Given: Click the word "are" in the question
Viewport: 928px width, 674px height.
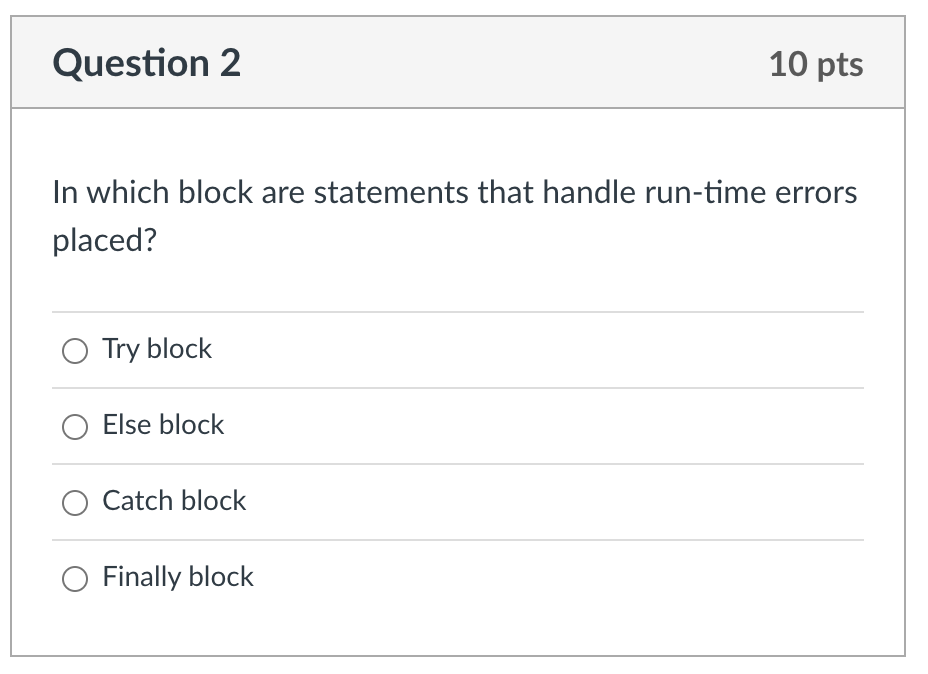Looking at the screenshot, I should (x=283, y=192).
